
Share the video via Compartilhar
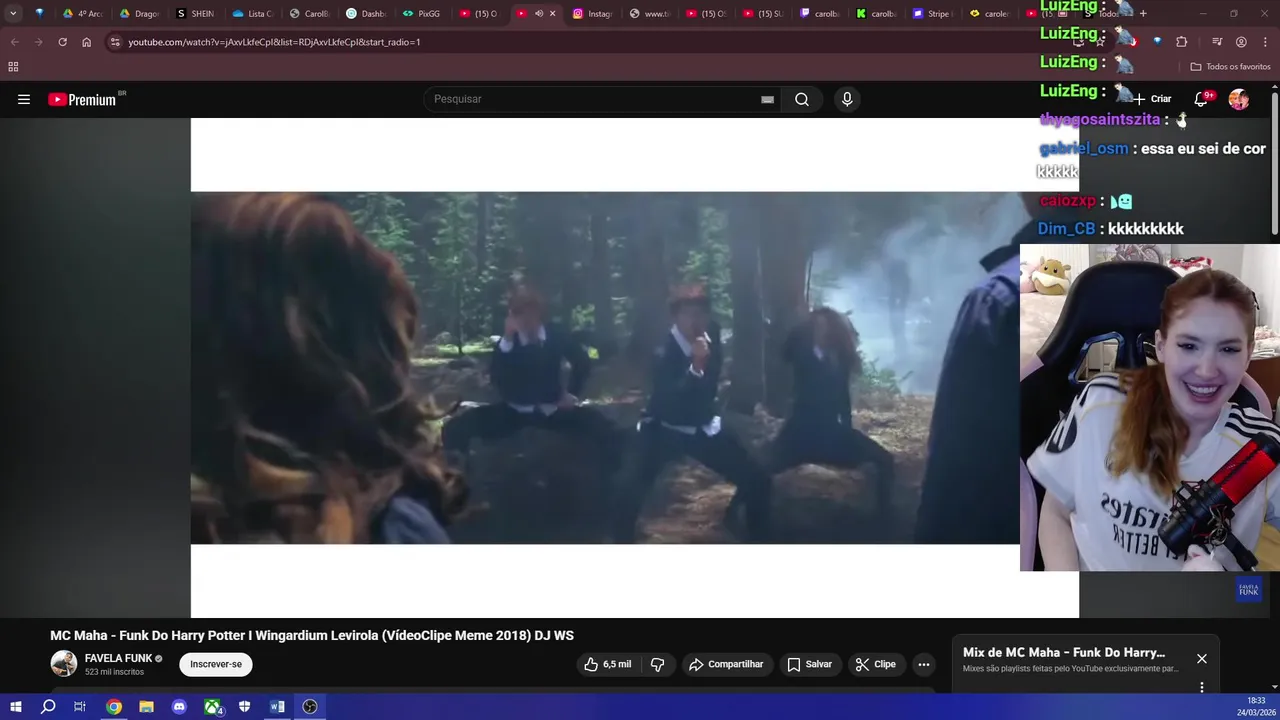coord(726,664)
